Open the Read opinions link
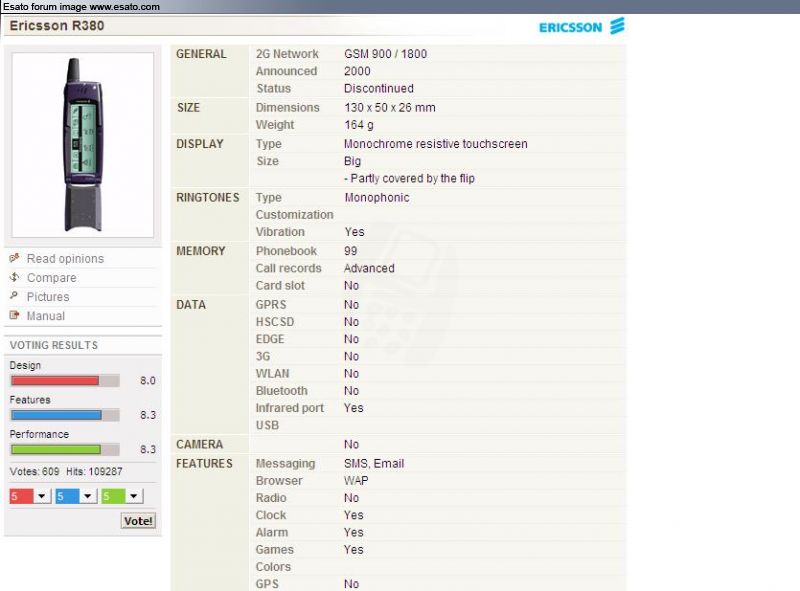Screen dimensions: 800x591 (x=65, y=259)
